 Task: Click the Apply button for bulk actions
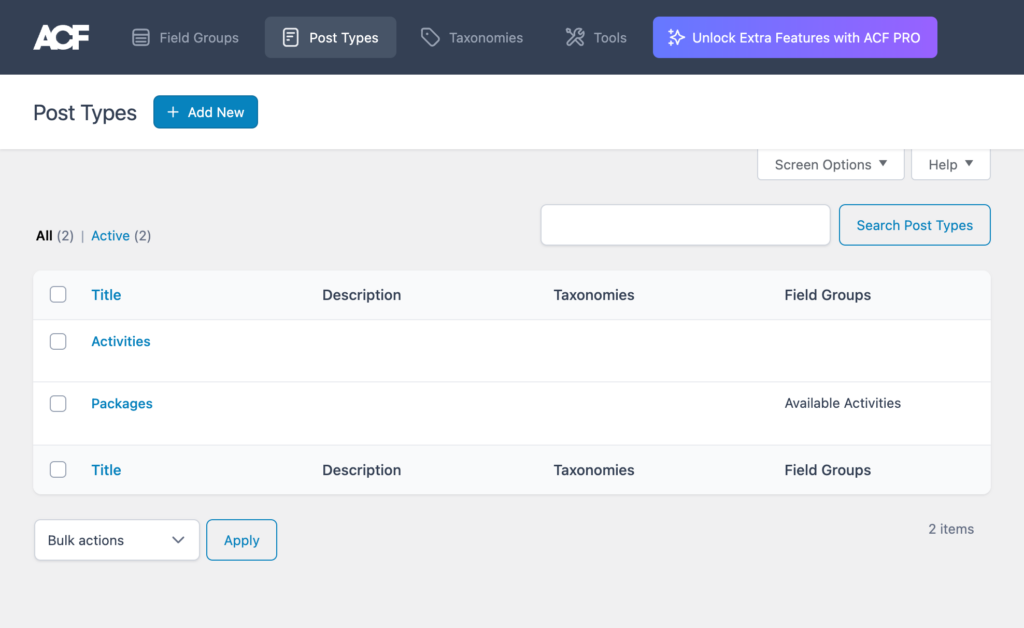coord(241,539)
